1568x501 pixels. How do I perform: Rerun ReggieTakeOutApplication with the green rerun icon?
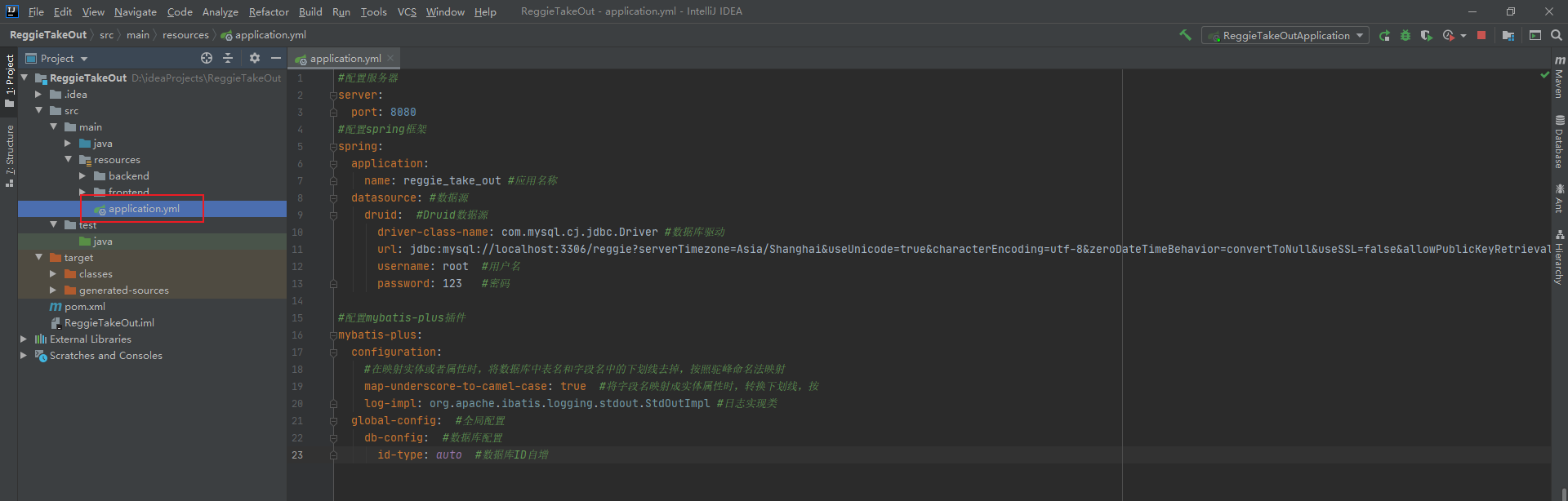pyautogui.click(x=1384, y=36)
